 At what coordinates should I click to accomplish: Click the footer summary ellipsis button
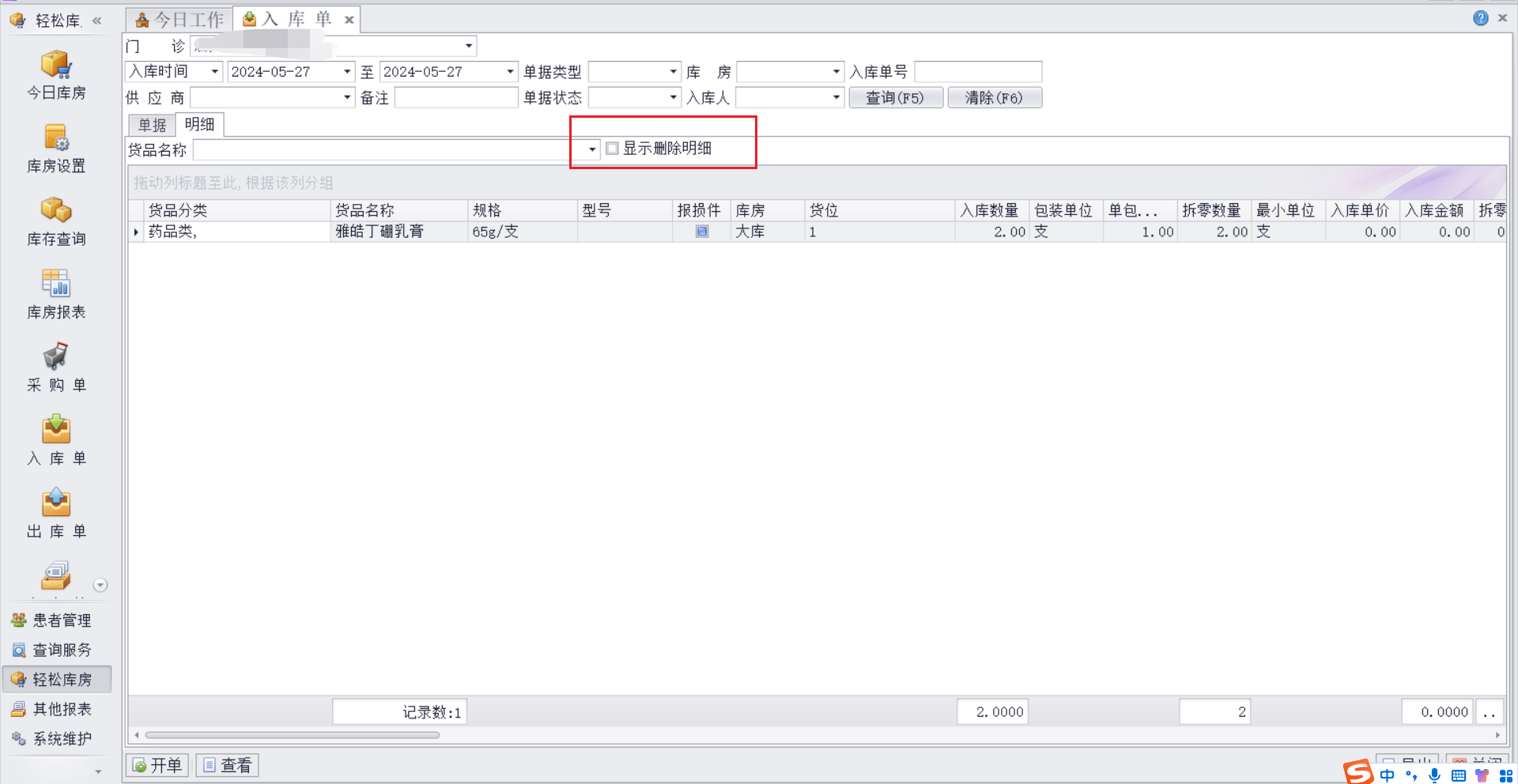1490,712
